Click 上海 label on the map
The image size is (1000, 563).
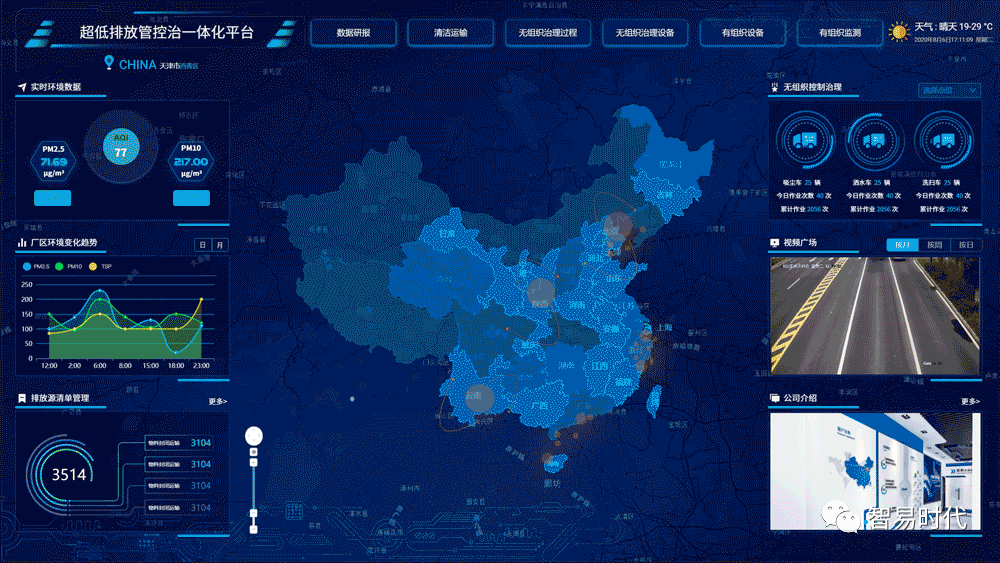tap(665, 327)
